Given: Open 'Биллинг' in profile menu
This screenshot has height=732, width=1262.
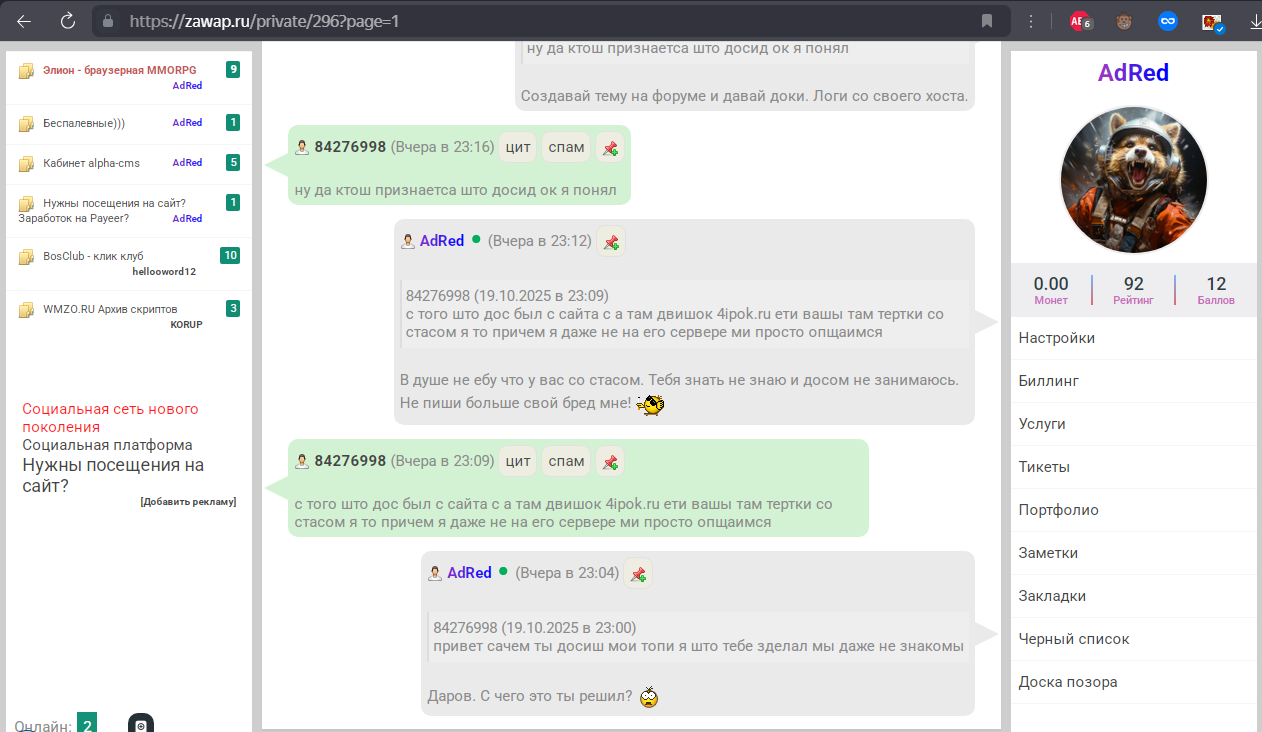Looking at the screenshot, I should click(x=1048, y=381).
